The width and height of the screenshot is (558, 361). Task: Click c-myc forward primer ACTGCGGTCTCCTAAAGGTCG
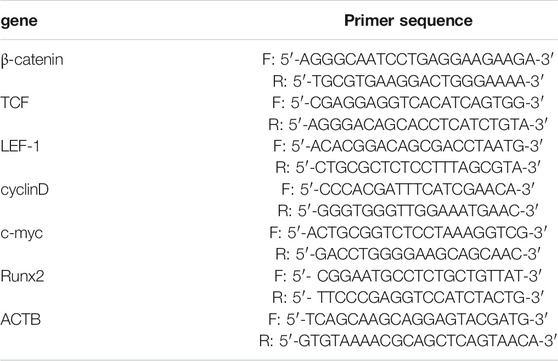click(x=408, y=233)
